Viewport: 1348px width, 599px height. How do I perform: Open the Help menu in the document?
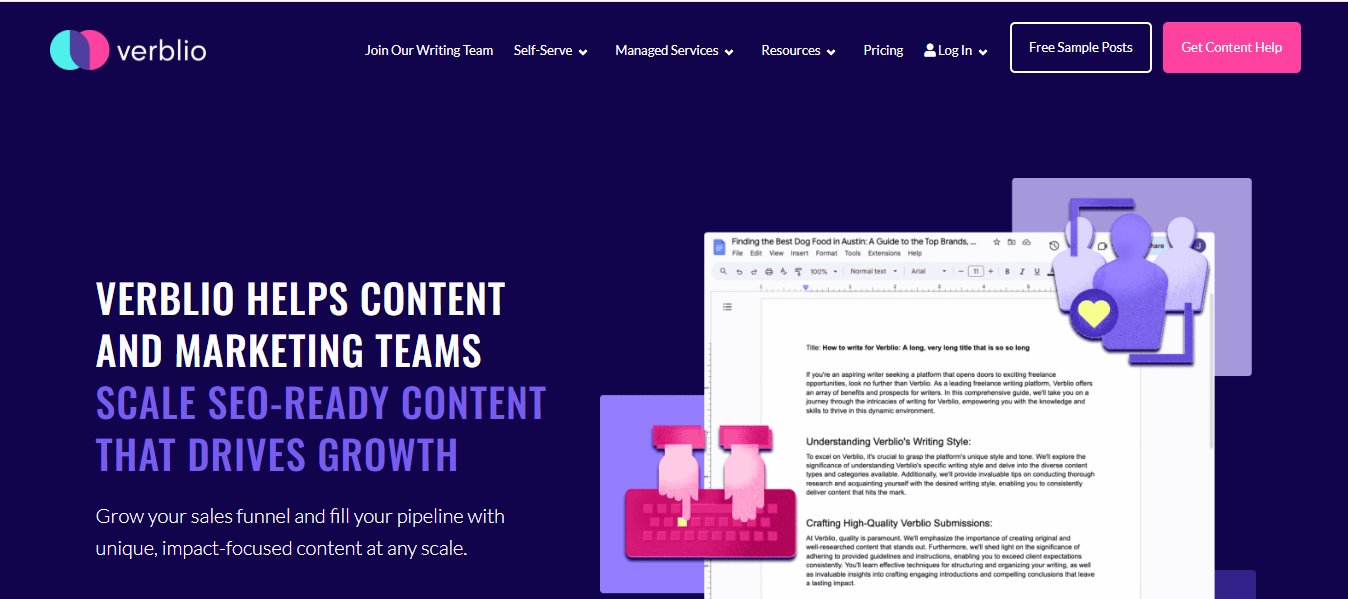tap(914, 253)
